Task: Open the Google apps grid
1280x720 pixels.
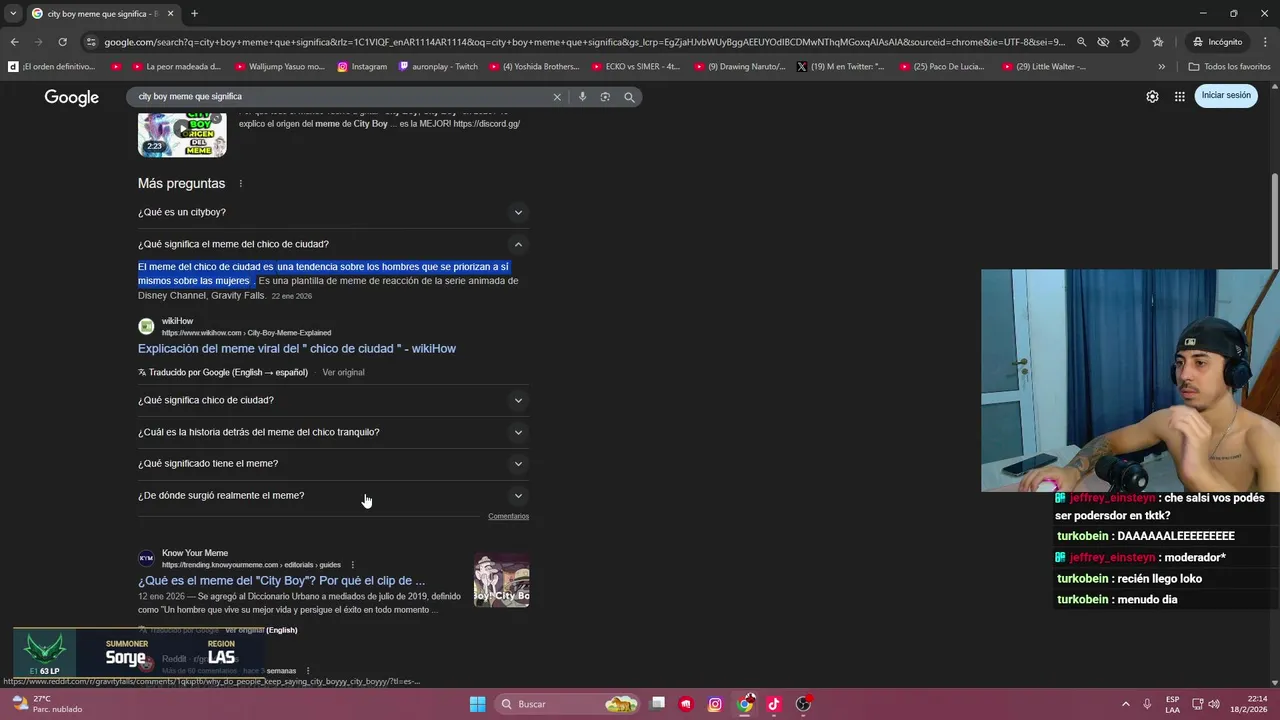Action: click(x=1180, y=96)
